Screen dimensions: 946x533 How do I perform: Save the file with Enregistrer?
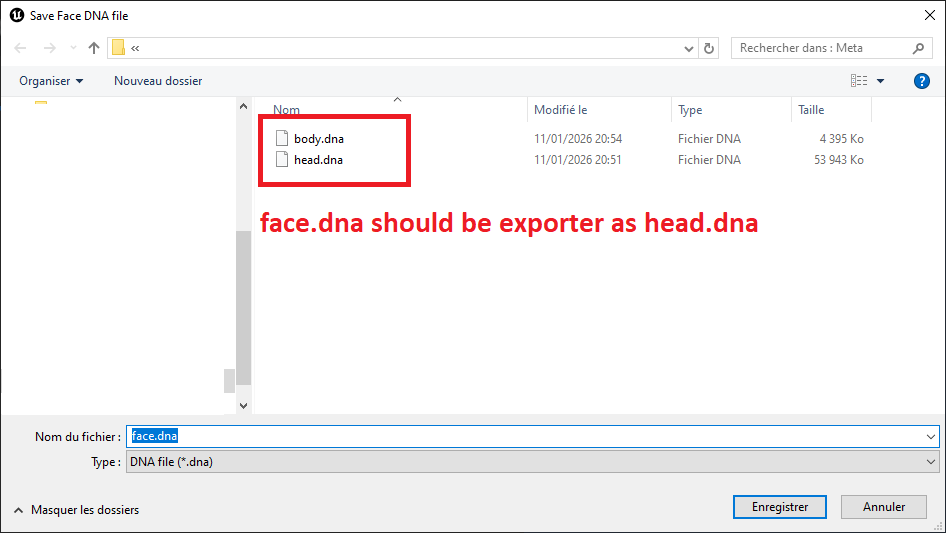pyautogui.click(x=779, y=507)
